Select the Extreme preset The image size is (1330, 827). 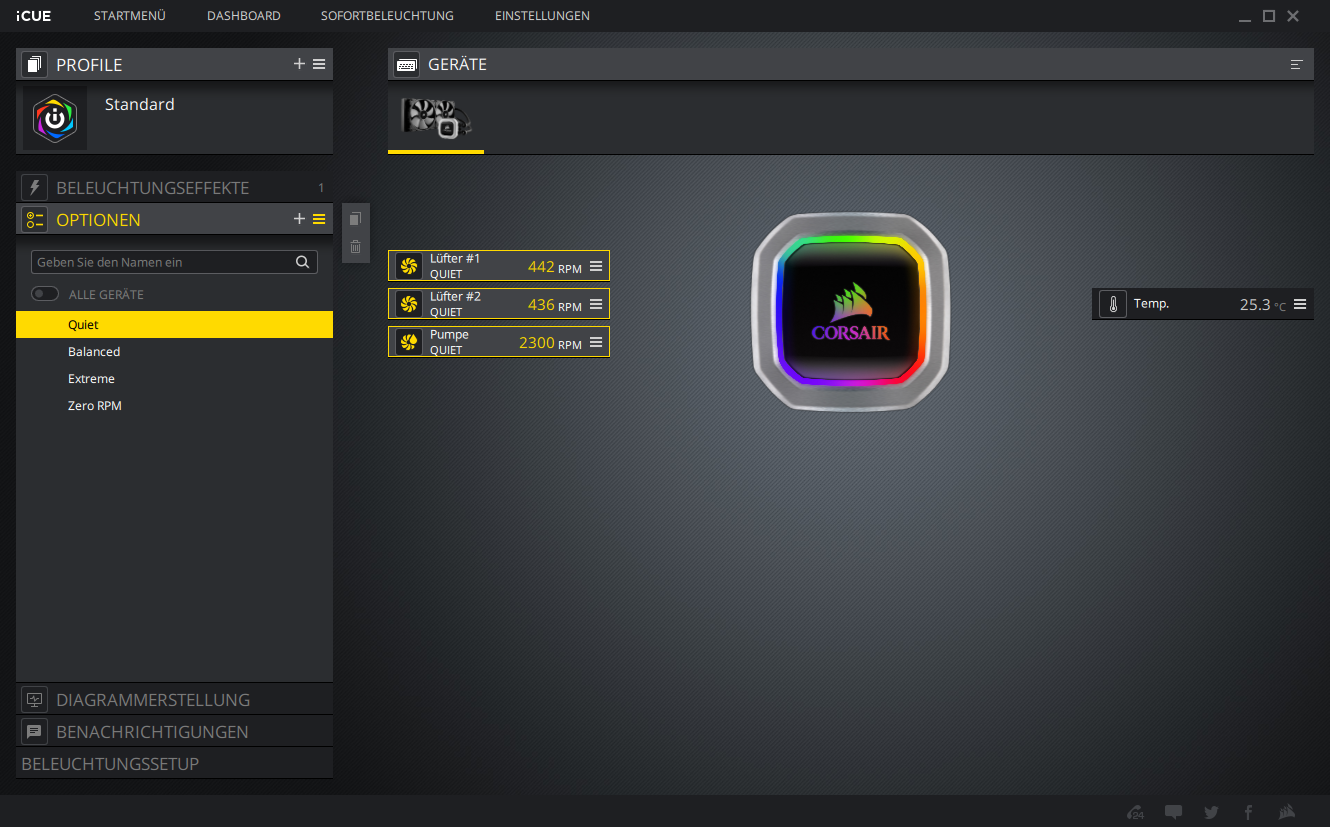point(174,378)
